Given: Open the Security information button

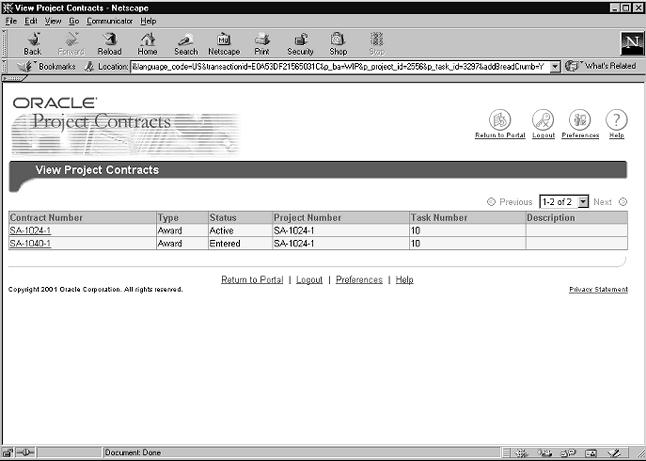Looking at the screenshot, I should (300, 44).
